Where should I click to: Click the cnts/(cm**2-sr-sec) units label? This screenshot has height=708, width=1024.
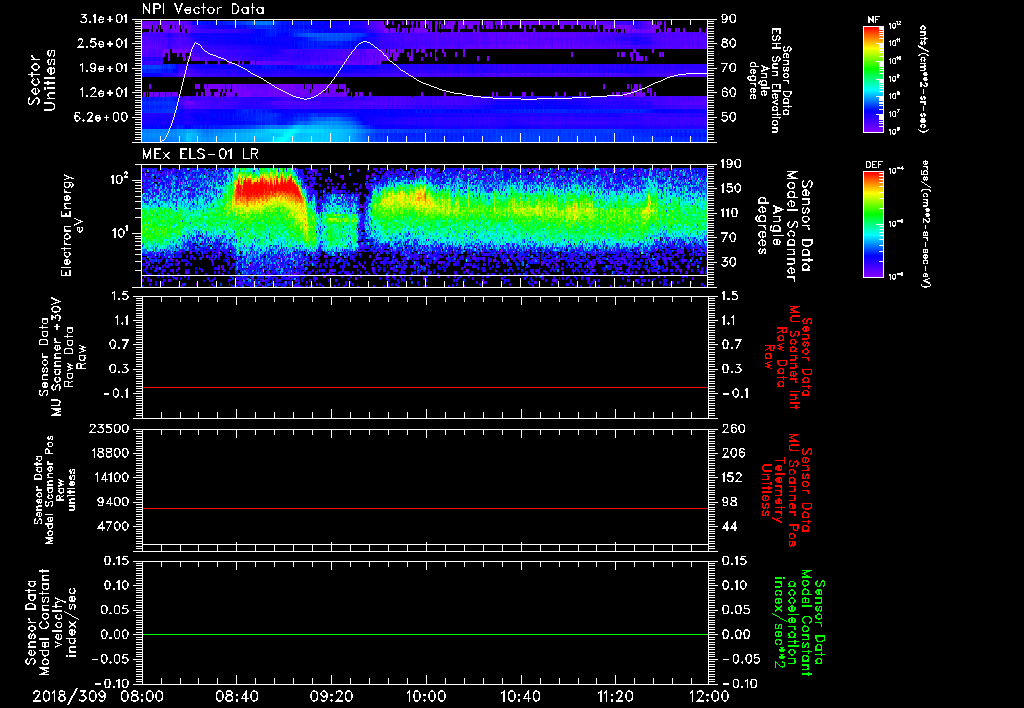(923, 78)
